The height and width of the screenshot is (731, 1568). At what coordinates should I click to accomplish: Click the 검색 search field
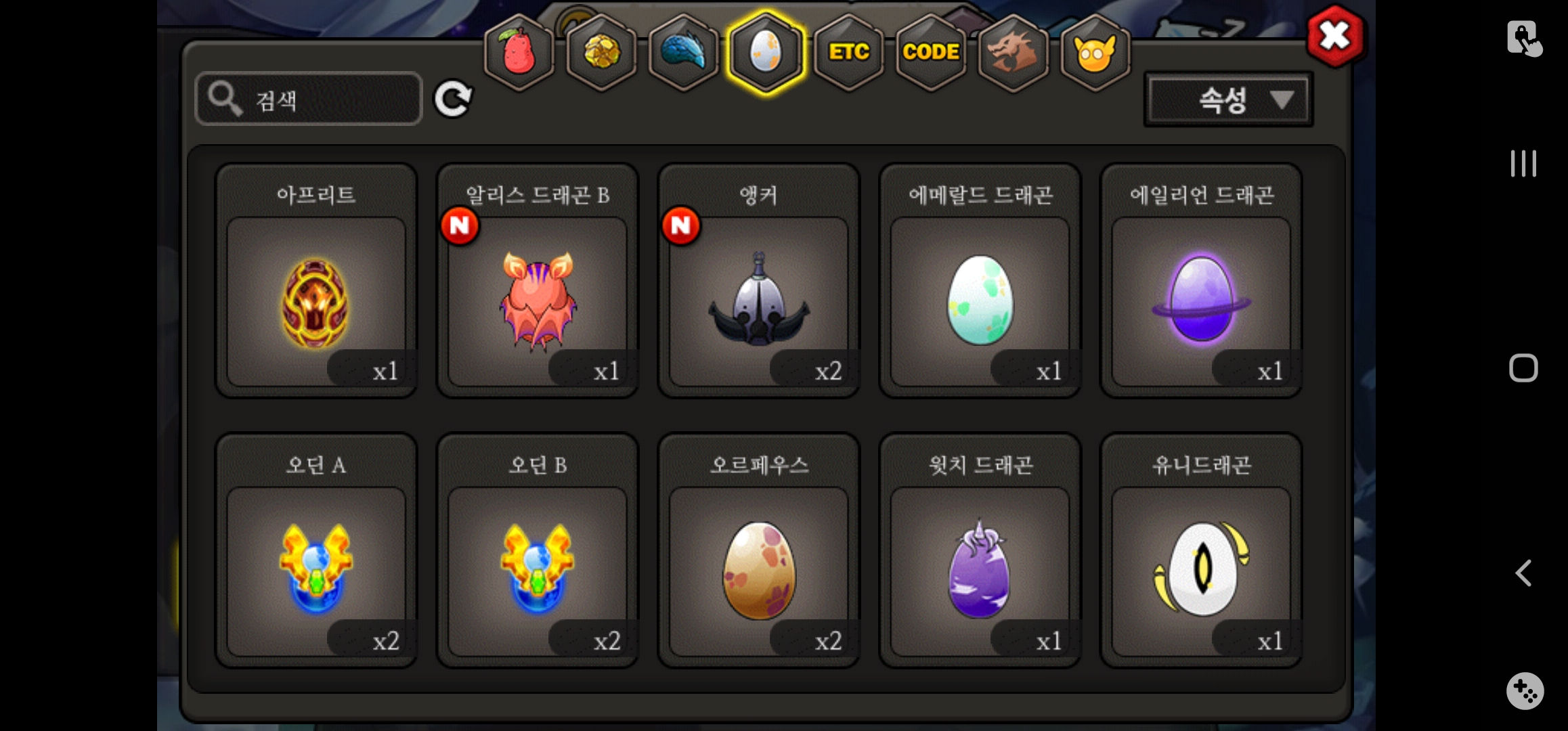[309, 99]
